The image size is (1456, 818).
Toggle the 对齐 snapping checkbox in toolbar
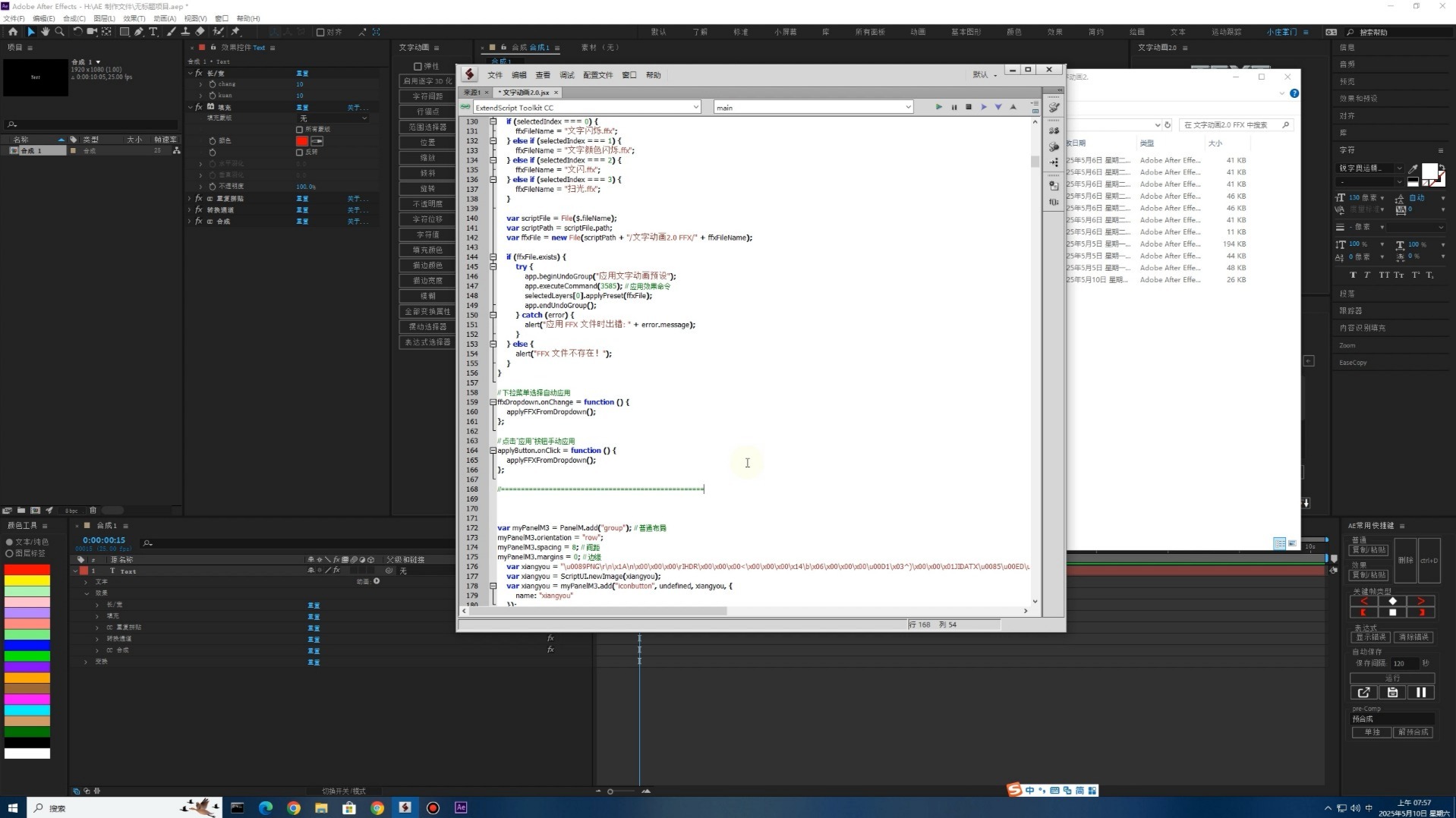[320, 32]
